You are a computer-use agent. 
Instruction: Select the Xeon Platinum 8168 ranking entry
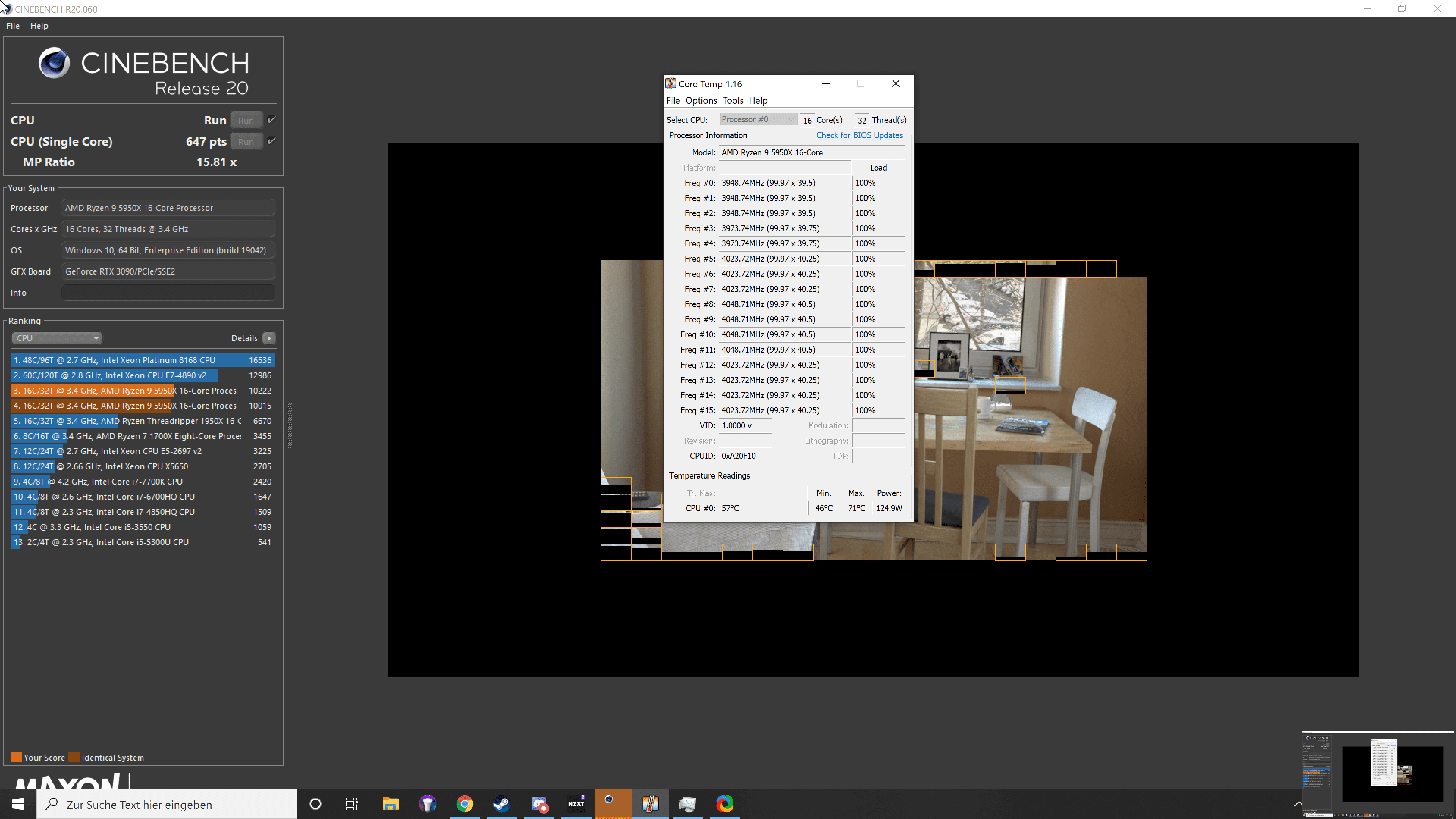coord(143,360)
